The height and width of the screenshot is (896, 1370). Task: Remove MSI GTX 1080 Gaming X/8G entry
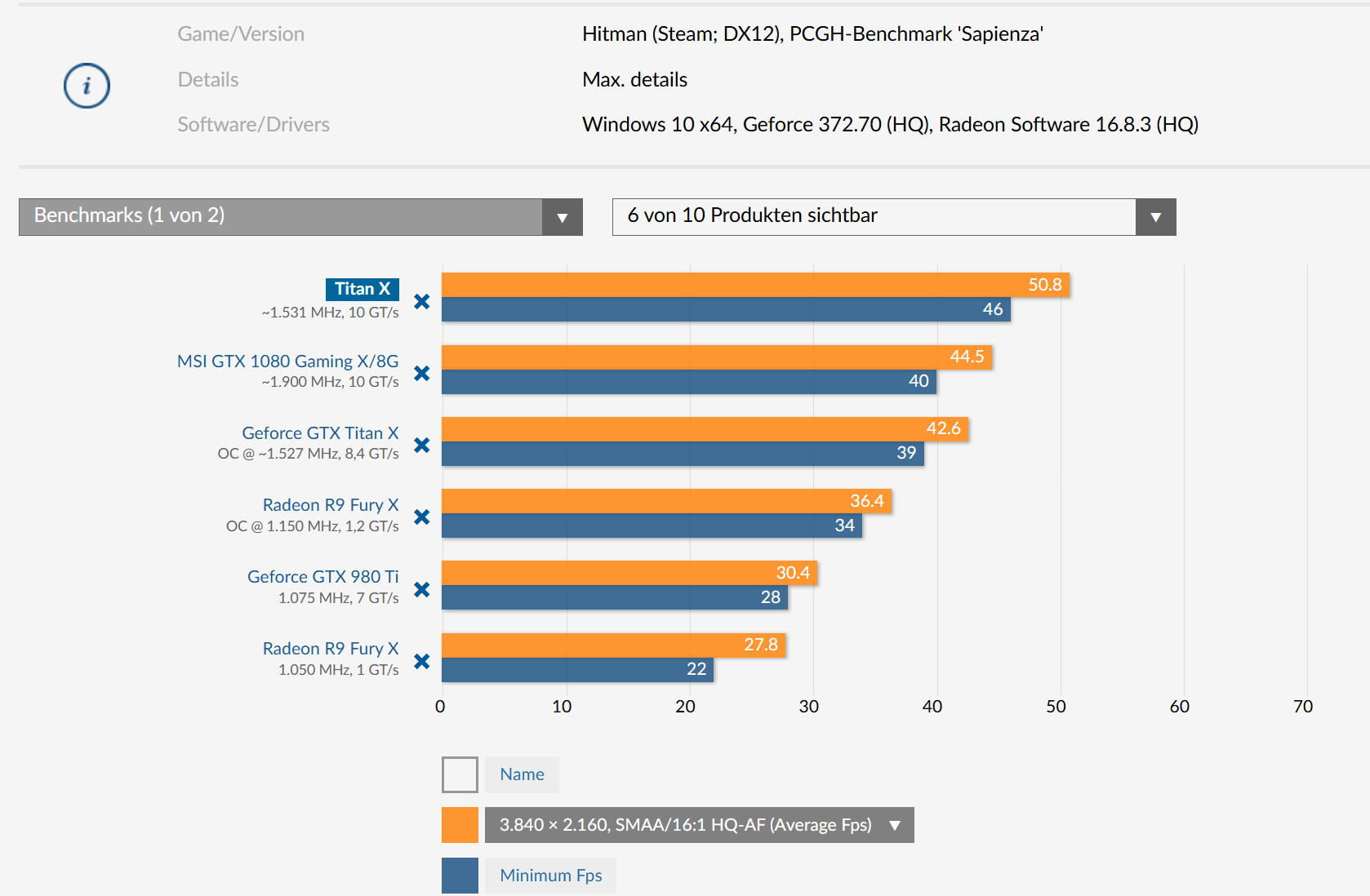coord(421,373)
